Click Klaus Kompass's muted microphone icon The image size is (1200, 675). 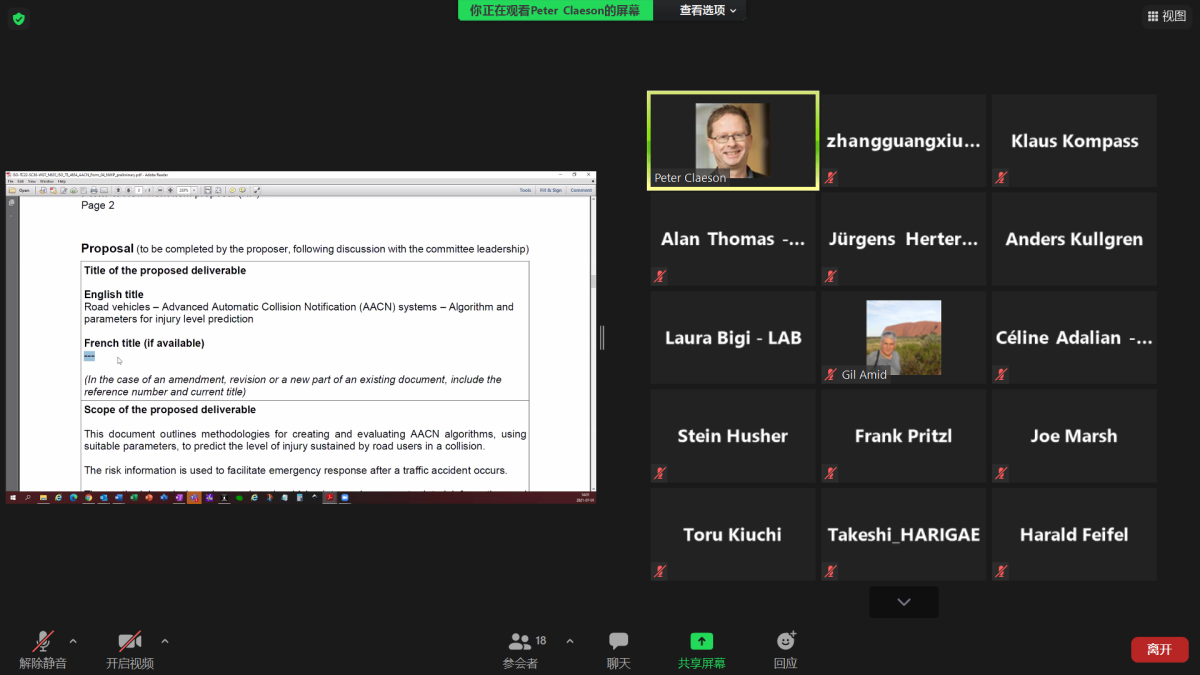[1001, 178]
